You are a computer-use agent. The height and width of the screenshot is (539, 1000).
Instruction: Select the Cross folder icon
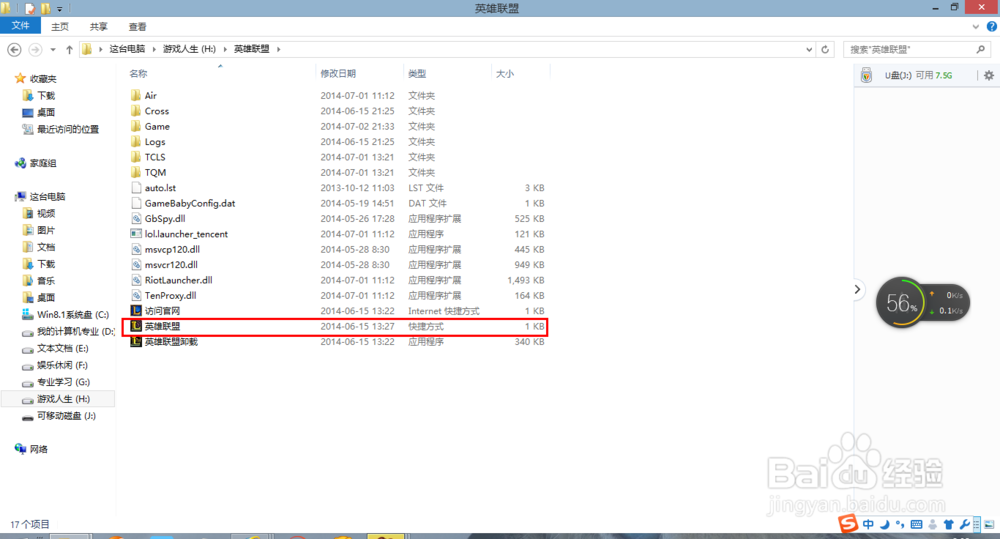click(136, 110)
